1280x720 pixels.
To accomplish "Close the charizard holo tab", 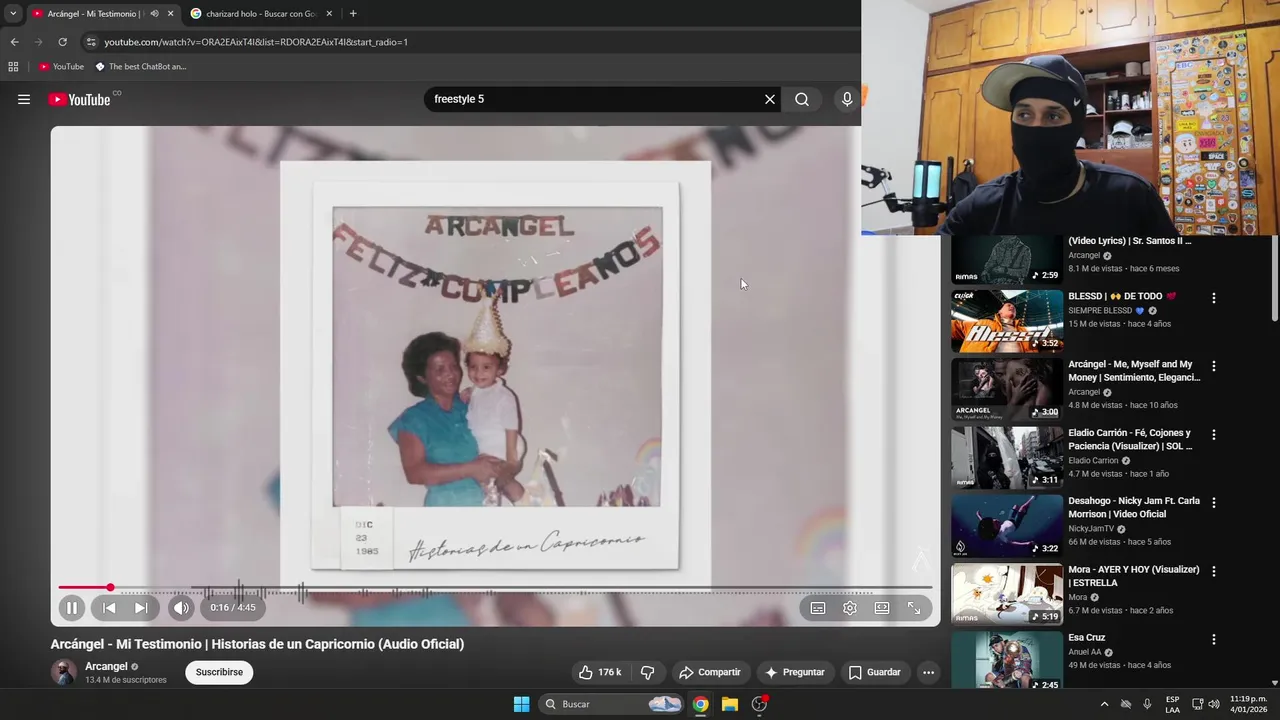I will 329,14.
